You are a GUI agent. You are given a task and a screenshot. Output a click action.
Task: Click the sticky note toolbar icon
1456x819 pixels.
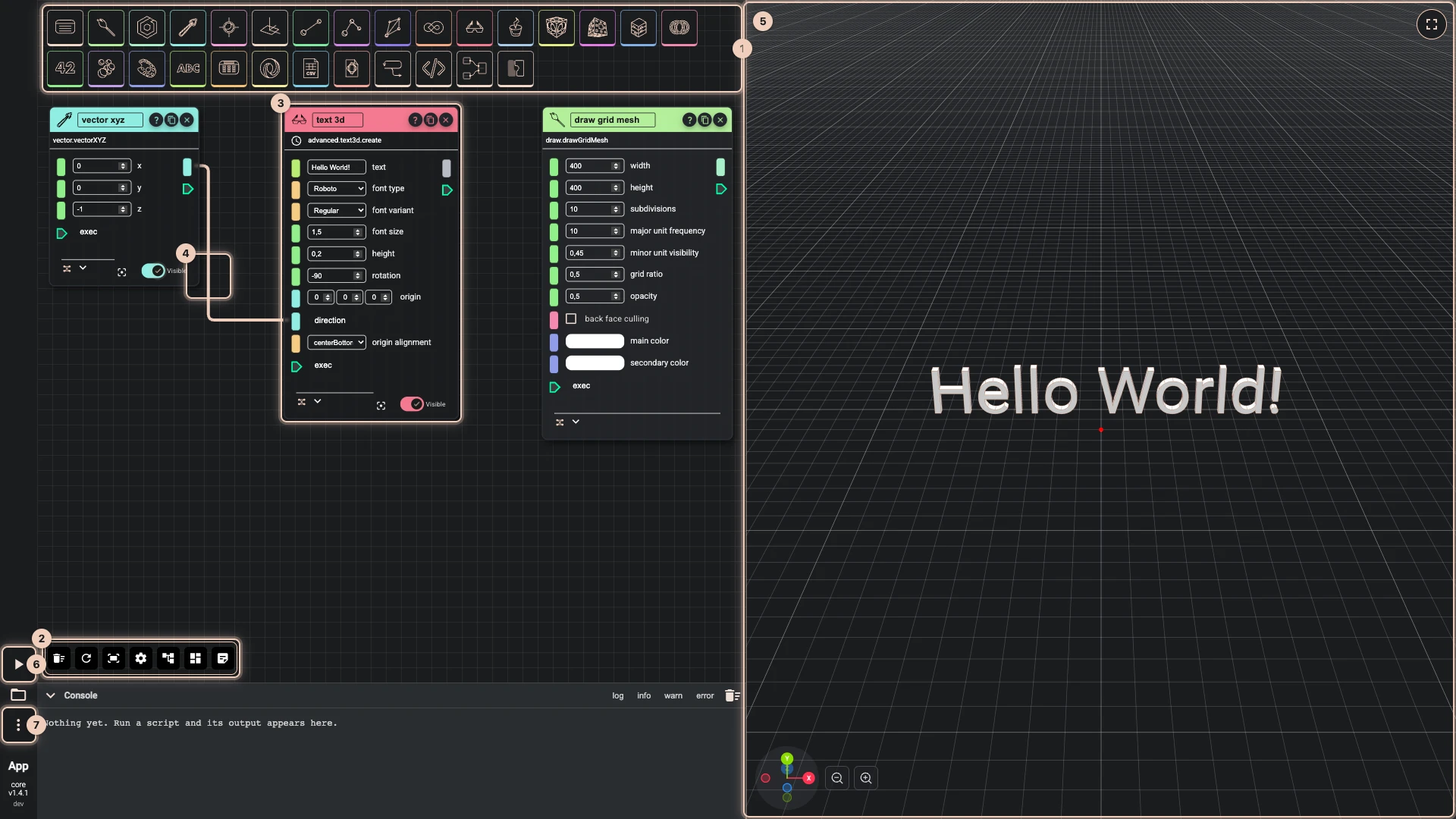click(223, 658)
